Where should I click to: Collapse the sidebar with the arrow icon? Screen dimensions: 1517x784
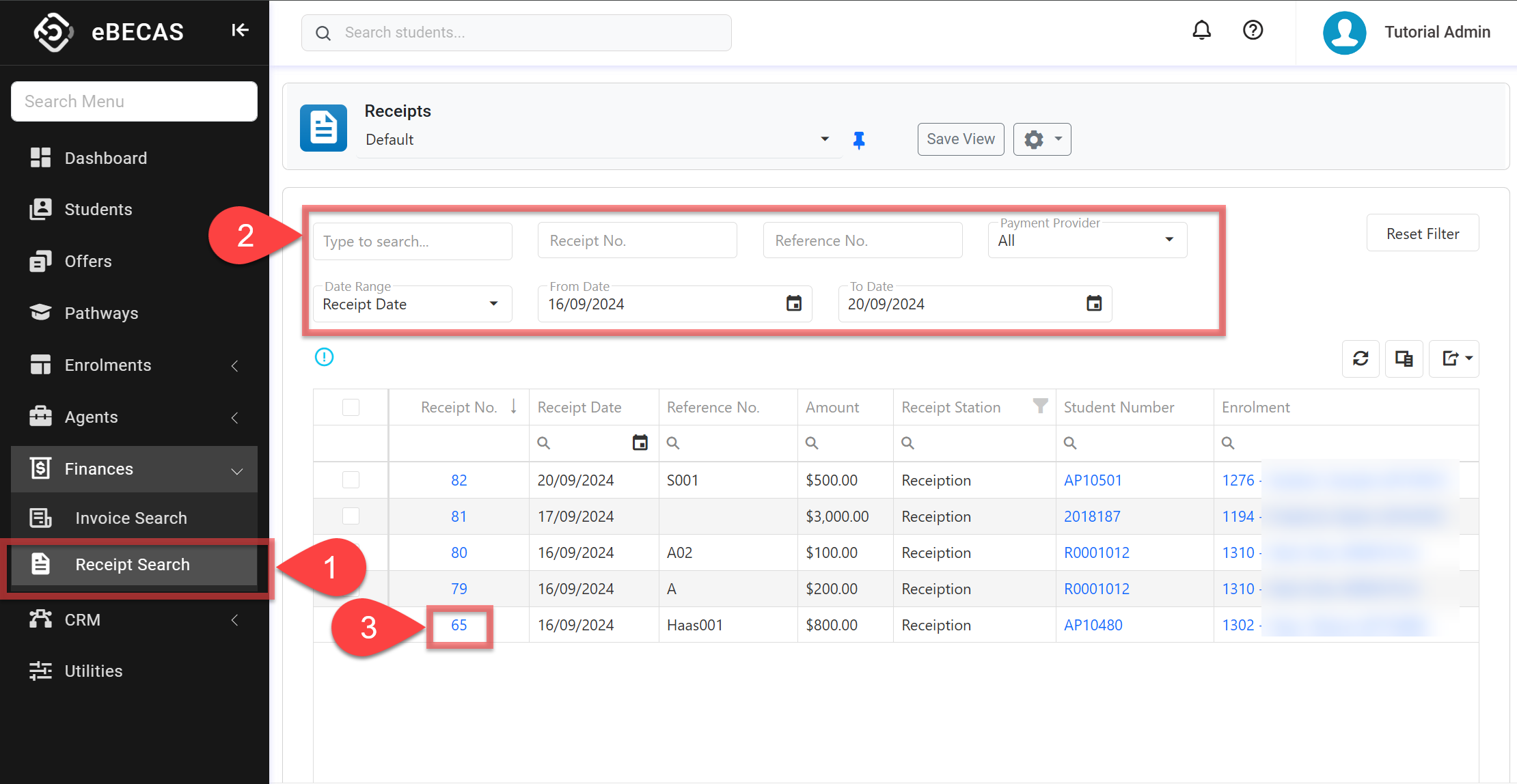click(x=240, y=30)
